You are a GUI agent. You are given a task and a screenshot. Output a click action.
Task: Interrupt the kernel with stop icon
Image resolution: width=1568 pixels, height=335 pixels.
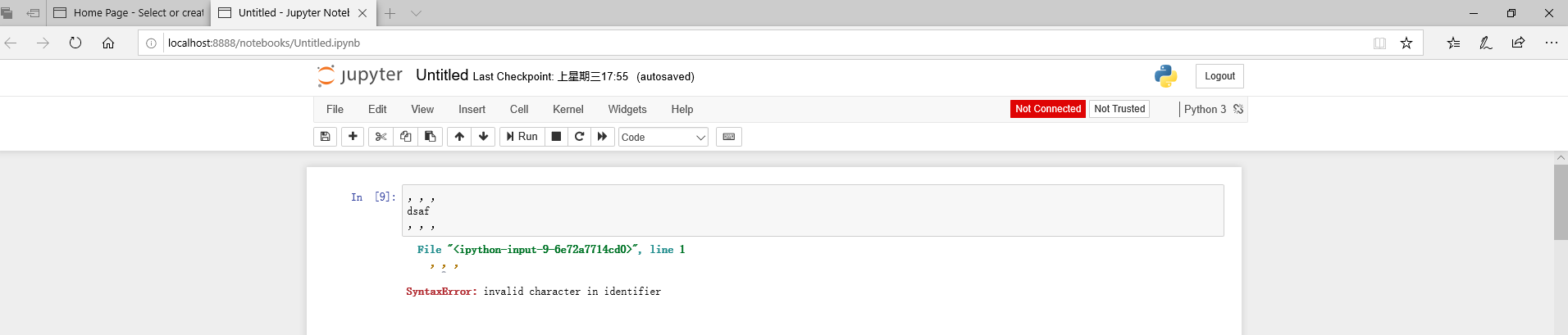pos(556,137)
